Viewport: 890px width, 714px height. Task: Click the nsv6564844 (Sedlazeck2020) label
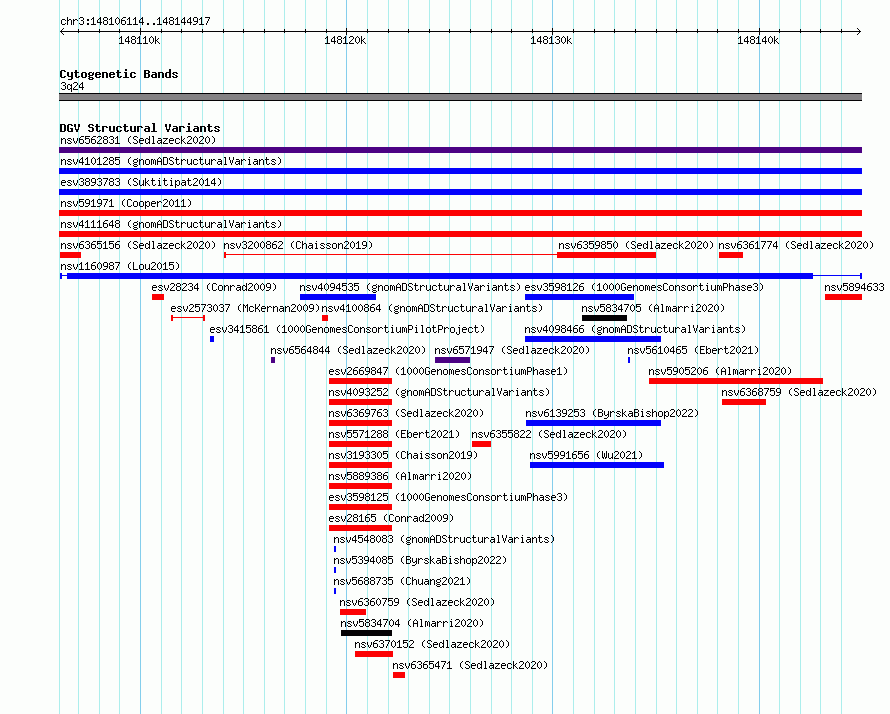point(348,350)
